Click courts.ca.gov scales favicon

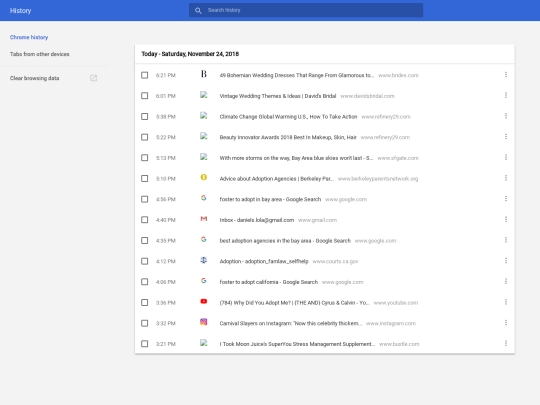point(204,260)
